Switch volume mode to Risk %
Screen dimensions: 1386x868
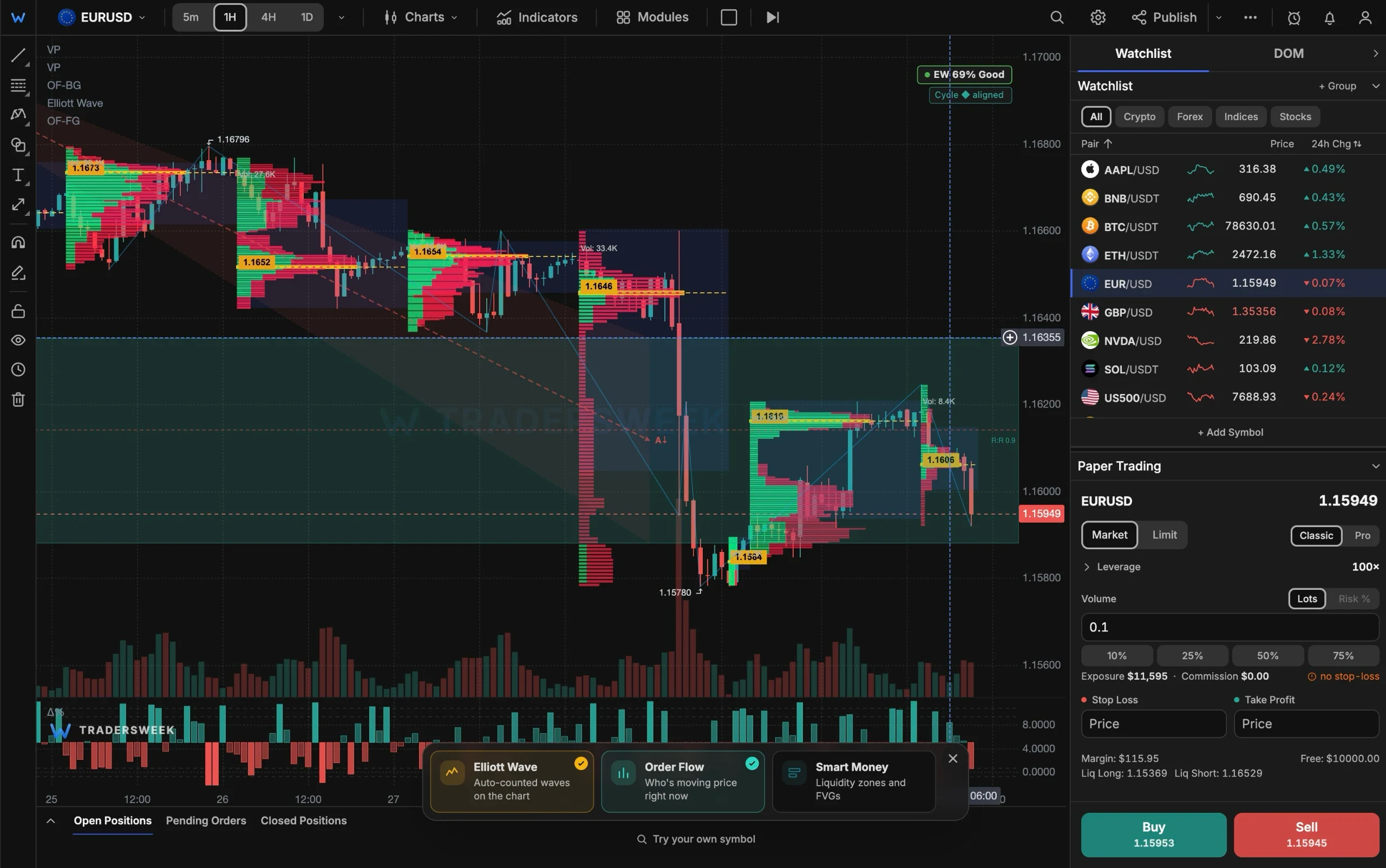coord(1354,598)
